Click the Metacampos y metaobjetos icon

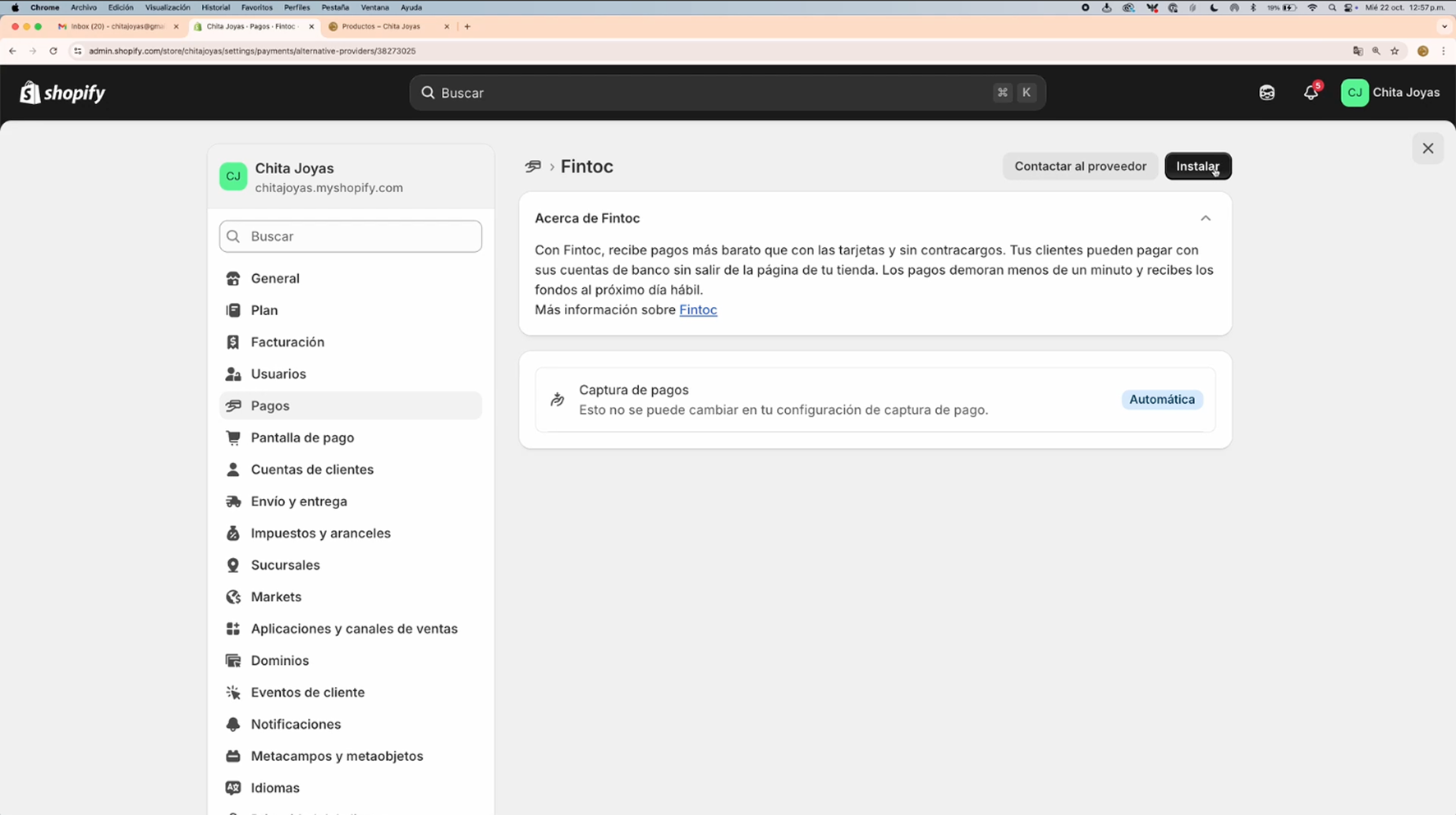(x=233, y=756)
